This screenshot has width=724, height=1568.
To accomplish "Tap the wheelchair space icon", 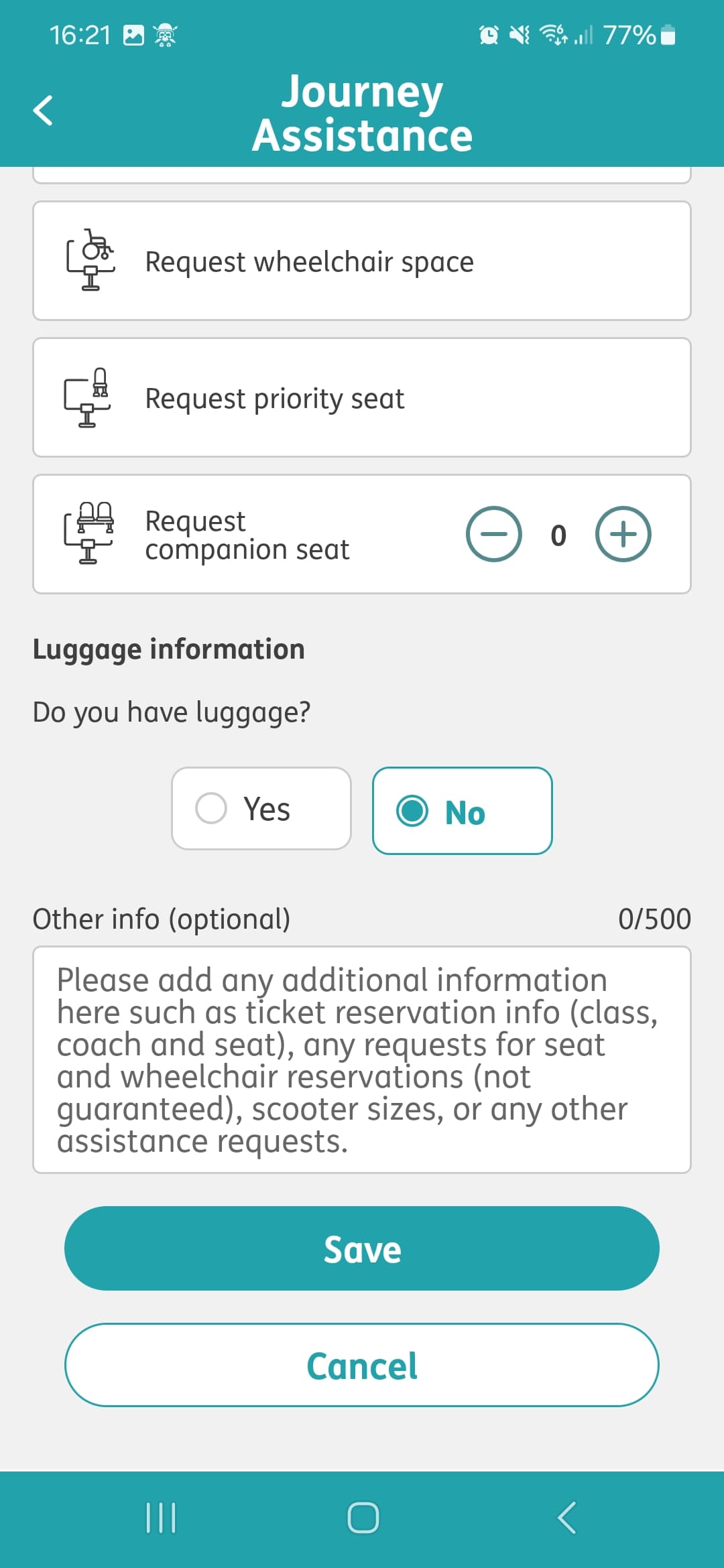I will coord(90,260).
